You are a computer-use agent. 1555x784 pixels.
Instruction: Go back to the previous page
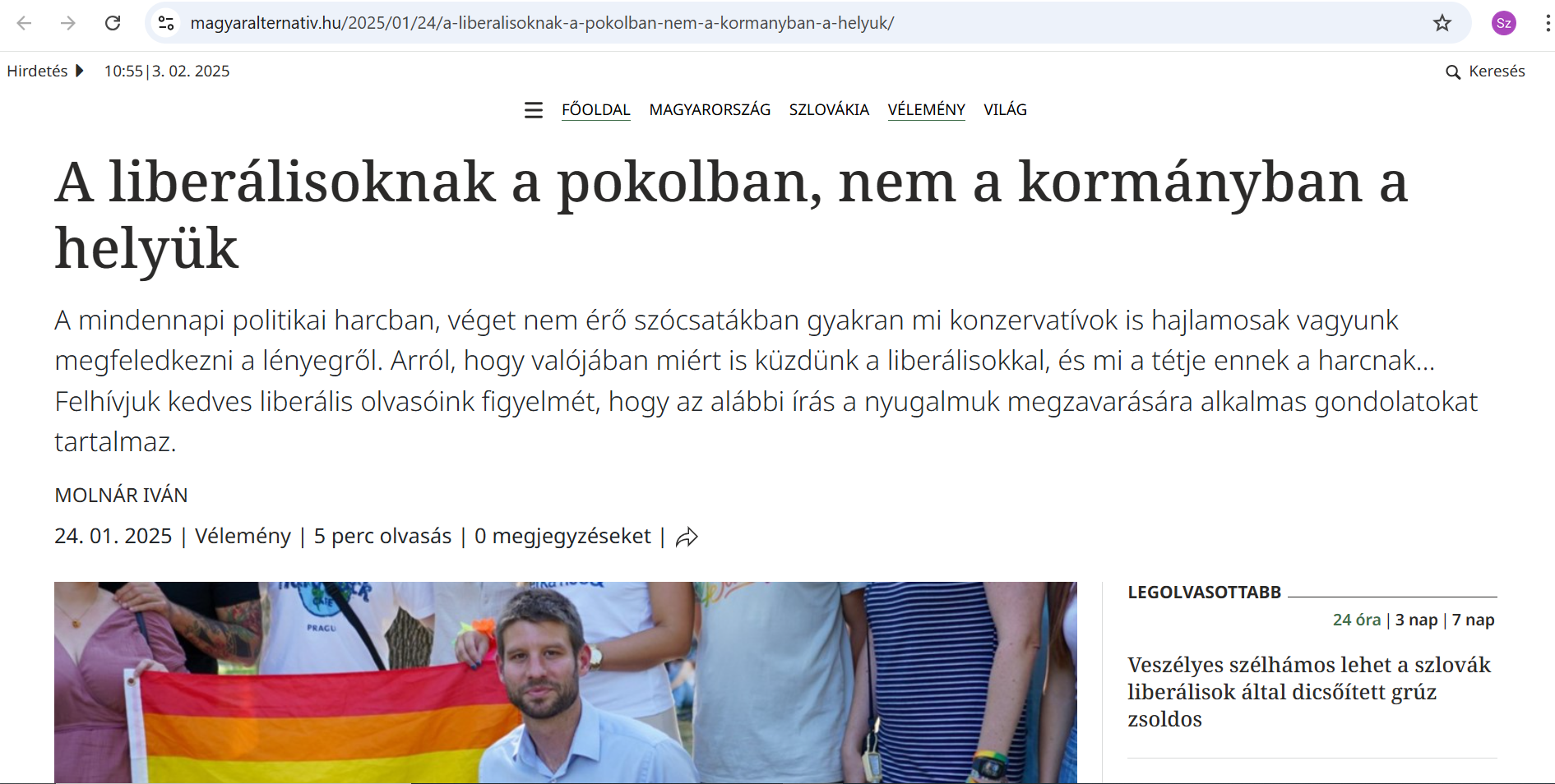pos(25,23)
